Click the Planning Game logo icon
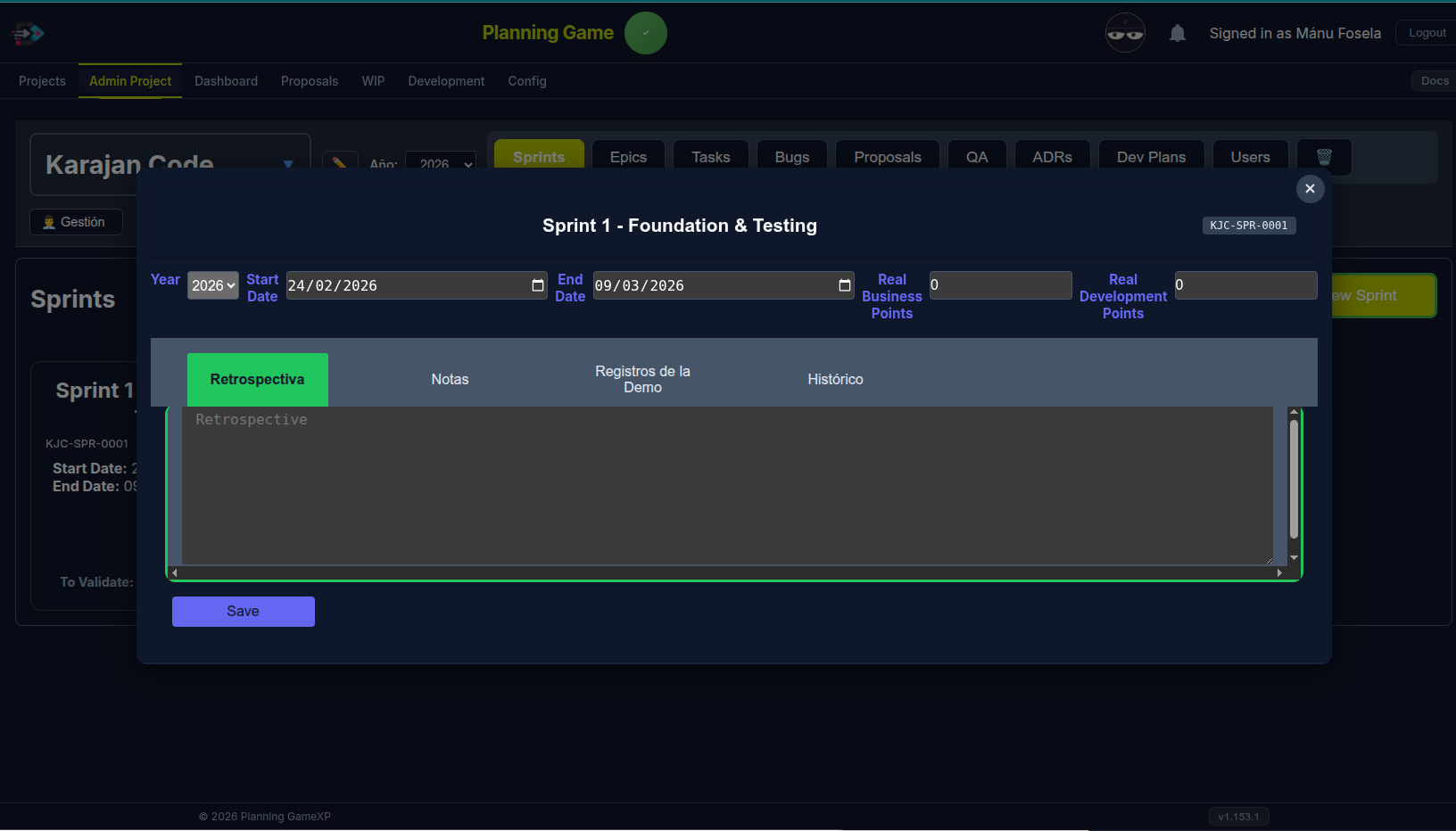1456x831 pixels. tap(28, 34)
